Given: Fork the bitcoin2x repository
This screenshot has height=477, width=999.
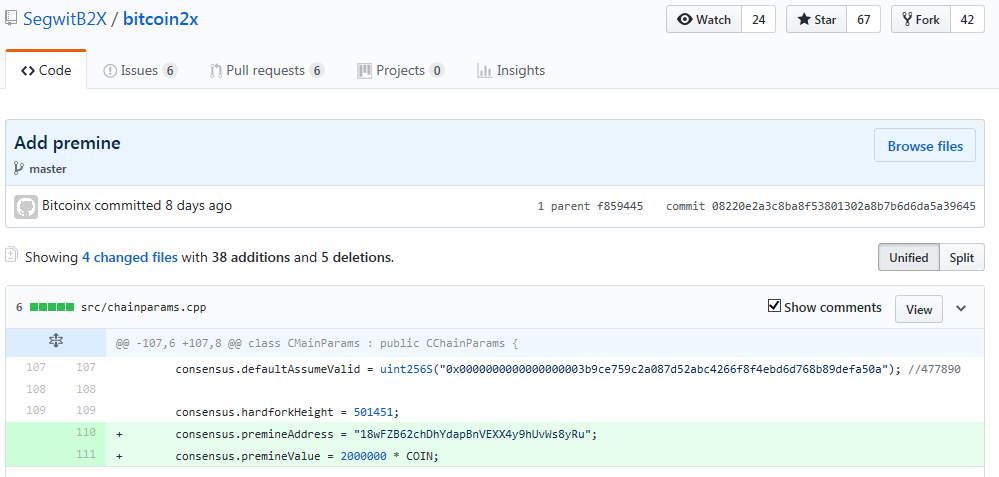Looking at the screenshot, I should coord(921,19).
